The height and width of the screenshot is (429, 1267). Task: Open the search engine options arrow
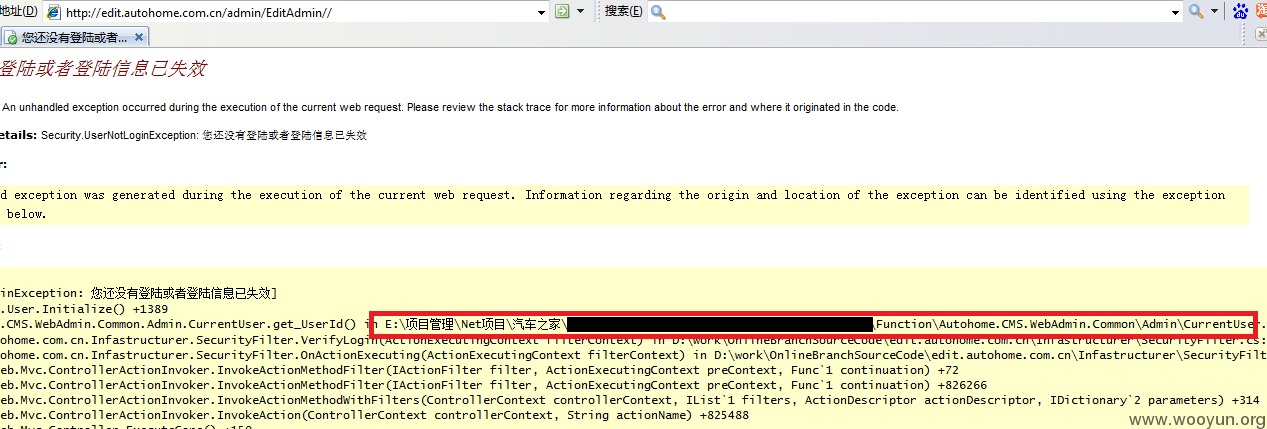pyautogui.click(x=1214, y=12)
